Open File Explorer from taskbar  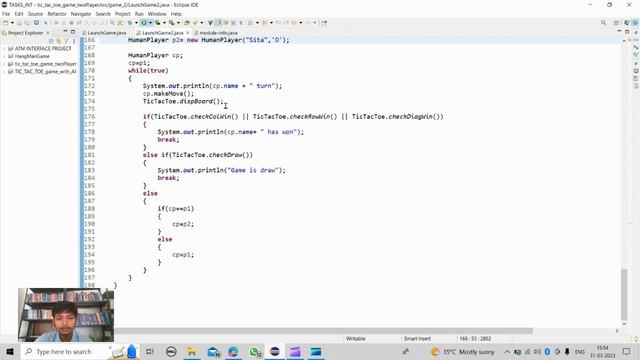click(x=191, y=351)
